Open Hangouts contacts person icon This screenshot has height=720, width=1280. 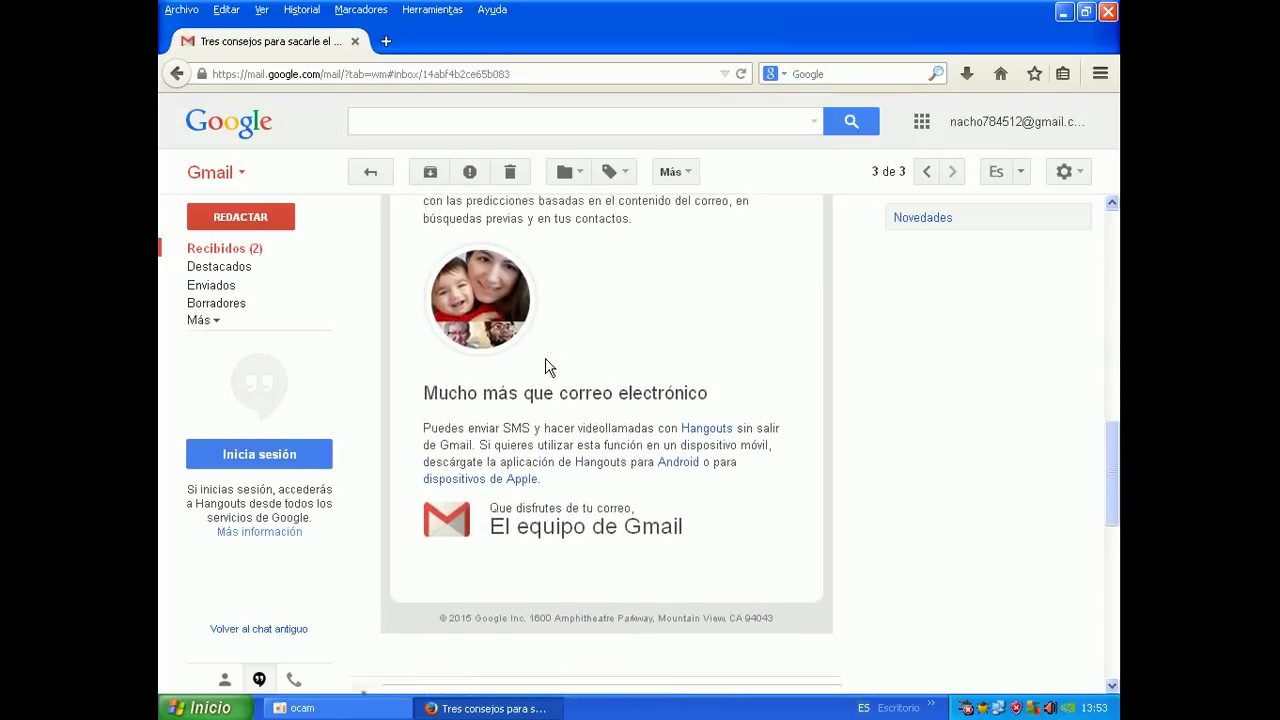pyautogui.click(x=225, y=680)
